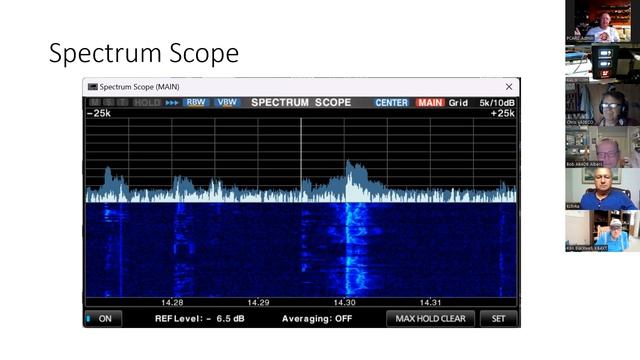Select the participant wearing headset thumbnail
This screenshot has width=640, height=360.
[x=602, y=105]
